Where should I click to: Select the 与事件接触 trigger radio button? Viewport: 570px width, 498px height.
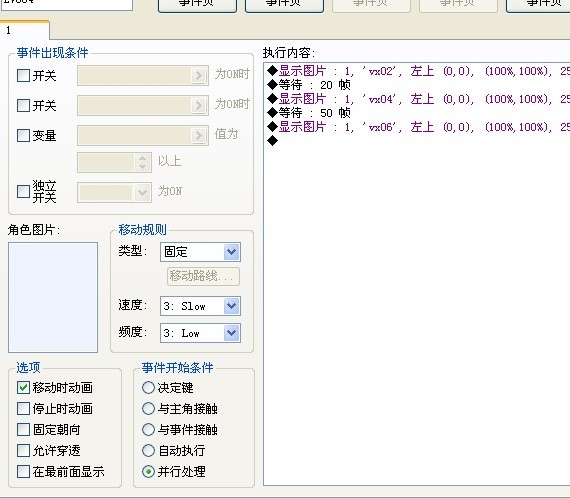148,430
